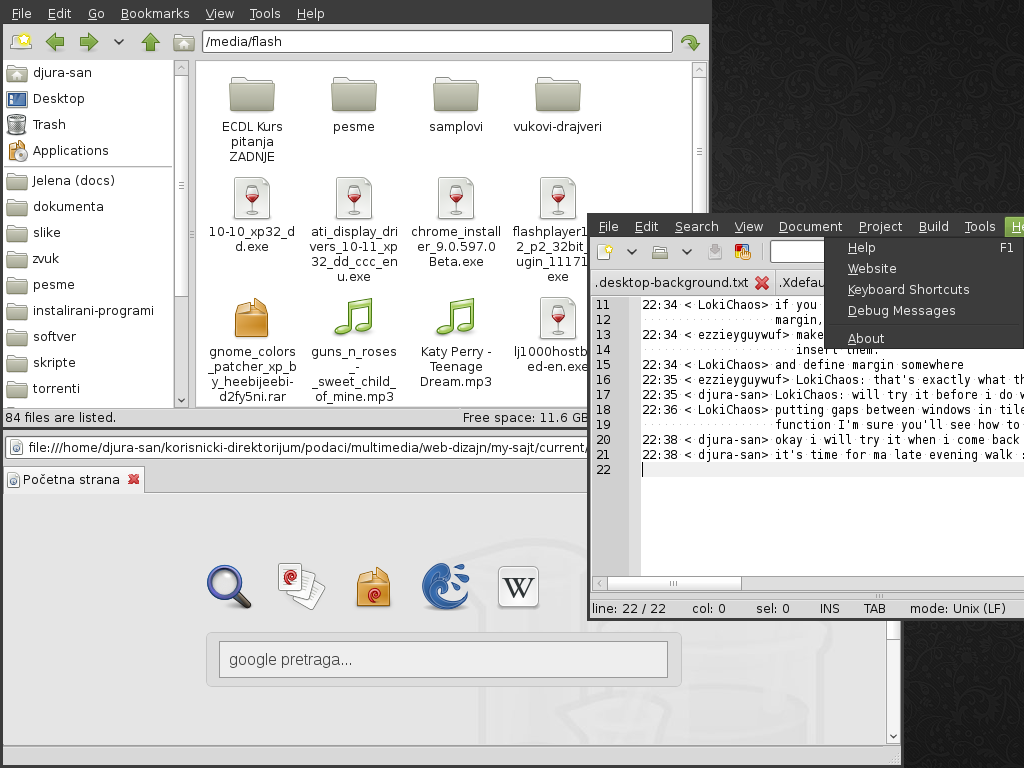1024x768 pixels.
Task: Open the torrenti bookmark in the sidebar
Action: point(56,388)
